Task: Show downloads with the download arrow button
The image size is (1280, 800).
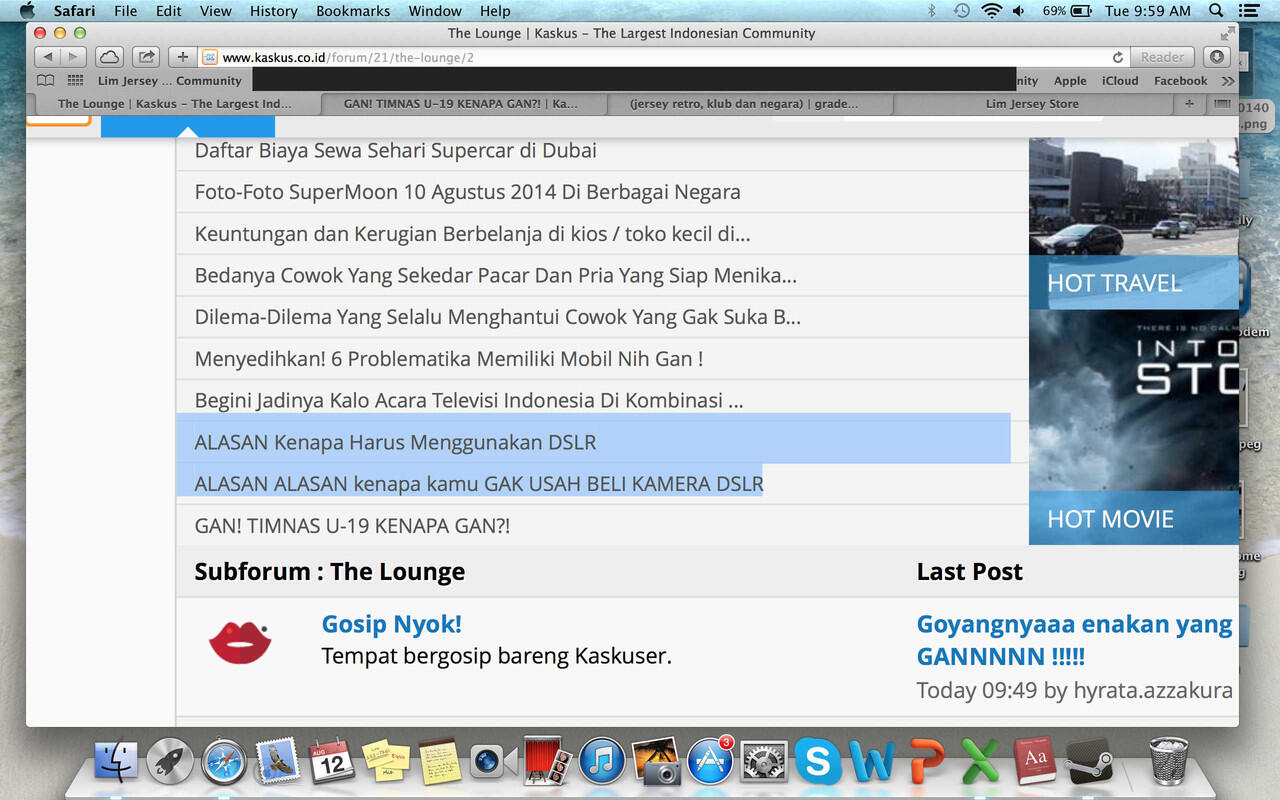Action: 1216,57
